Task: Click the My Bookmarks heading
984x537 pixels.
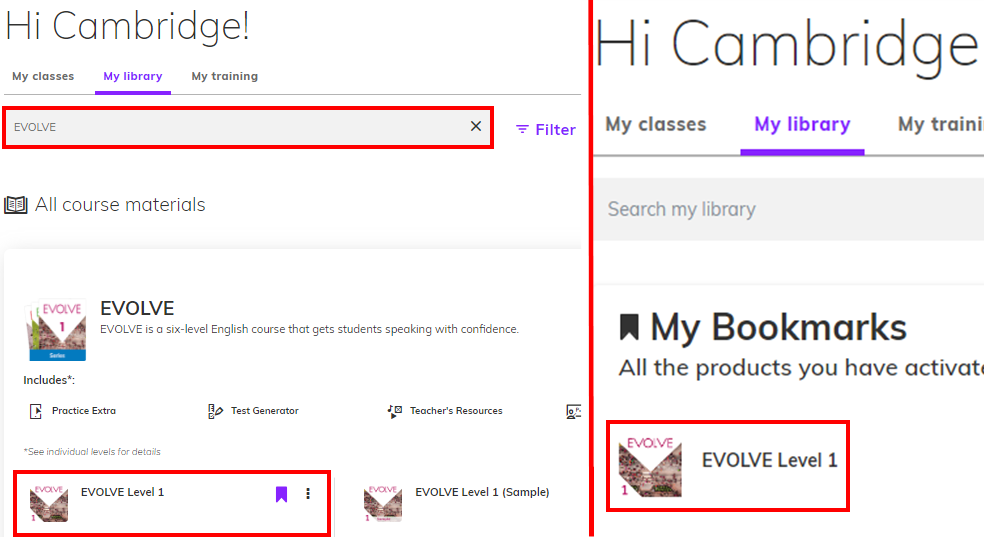Action: click(778, 327)
